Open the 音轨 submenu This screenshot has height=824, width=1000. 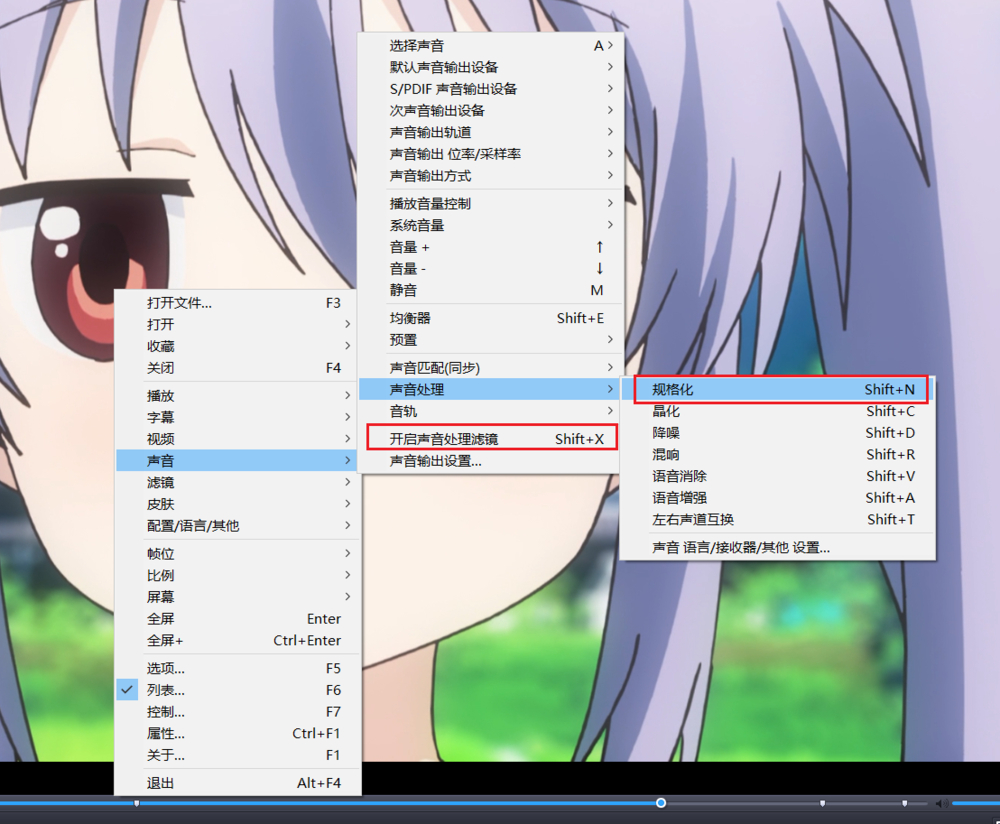[490, 411]
